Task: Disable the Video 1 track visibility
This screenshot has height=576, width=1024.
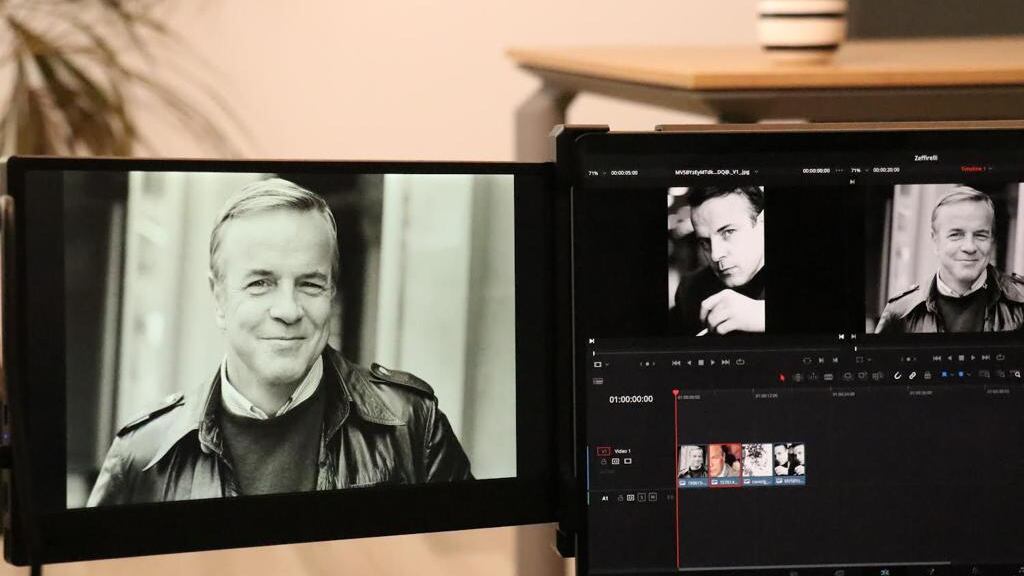Action: [628, 461]
